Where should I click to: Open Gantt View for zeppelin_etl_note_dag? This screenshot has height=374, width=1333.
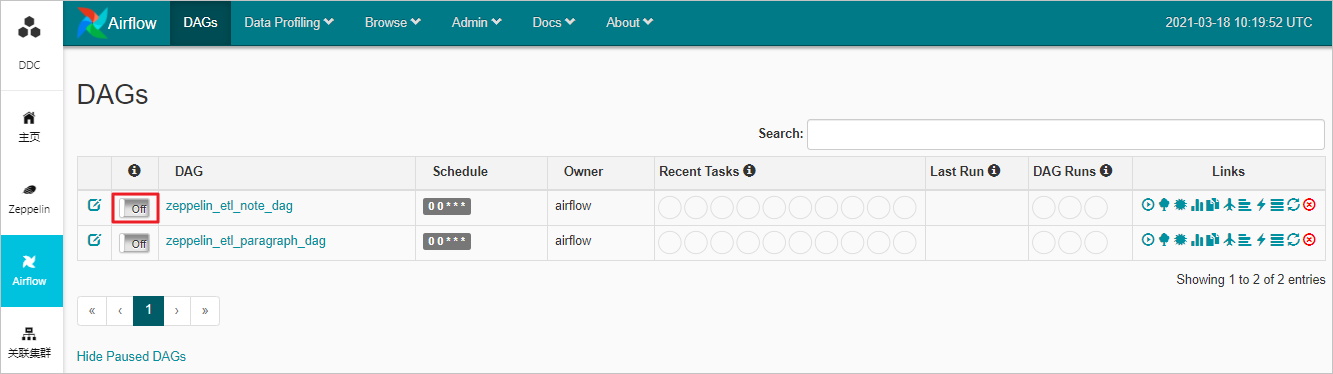pos(1245,204)
